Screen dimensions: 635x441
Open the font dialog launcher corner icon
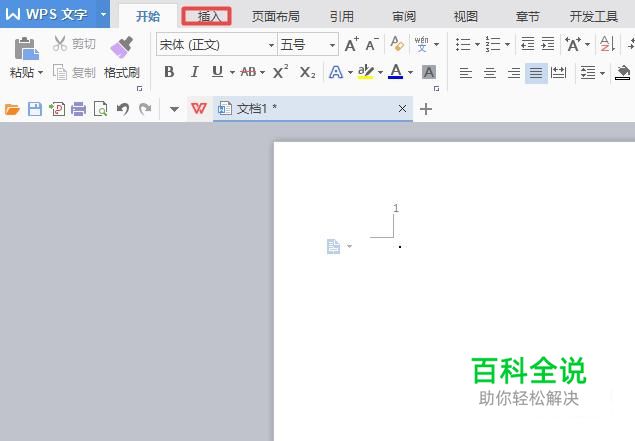(436, 88)
